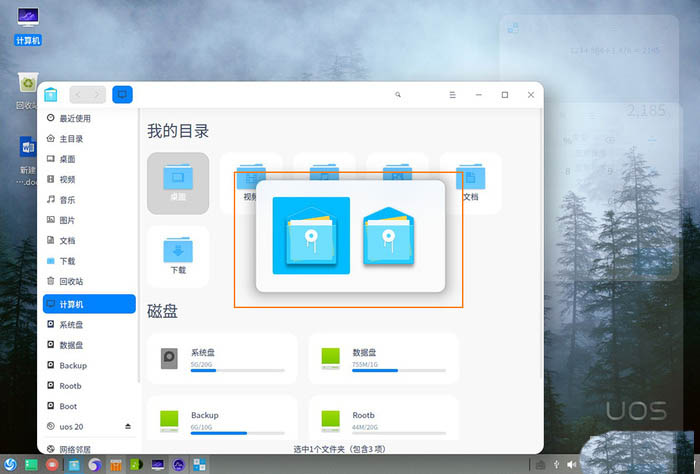This screenshot has width=700, height=474.
Task: Click the green multitasking view taskbar icon
Action: (31, 465)
